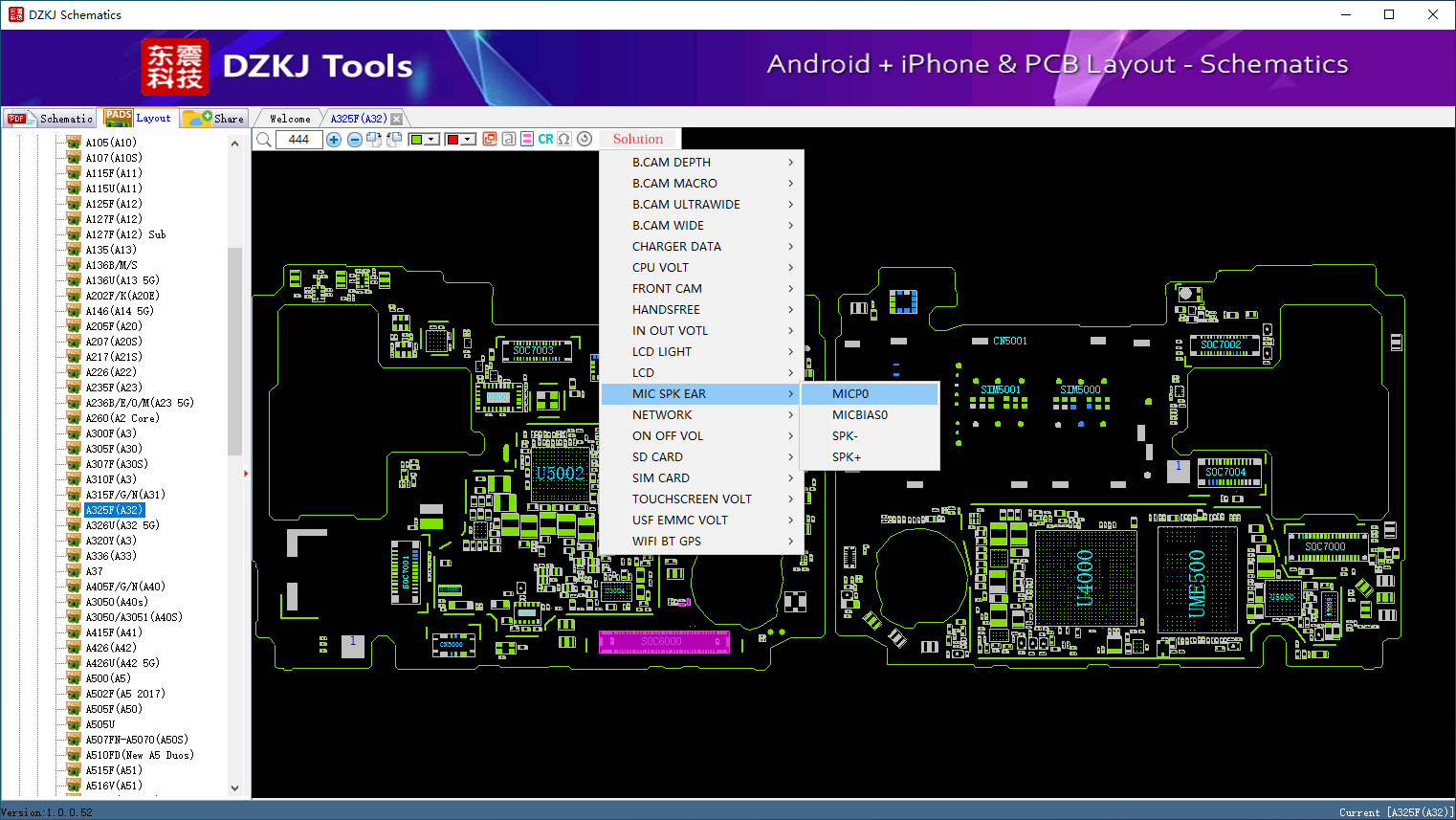This screenshot has width=1456, height=820.
Task: Open the NETWORK menu entry
Action: tap(702, 415)
